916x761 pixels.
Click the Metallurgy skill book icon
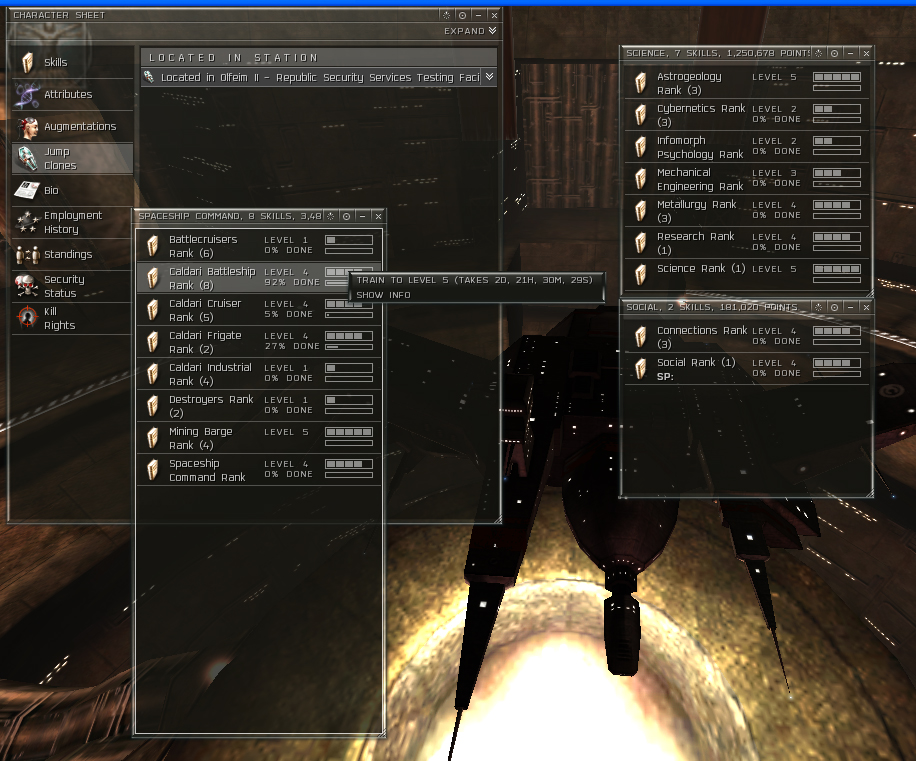tap(641, 211)
